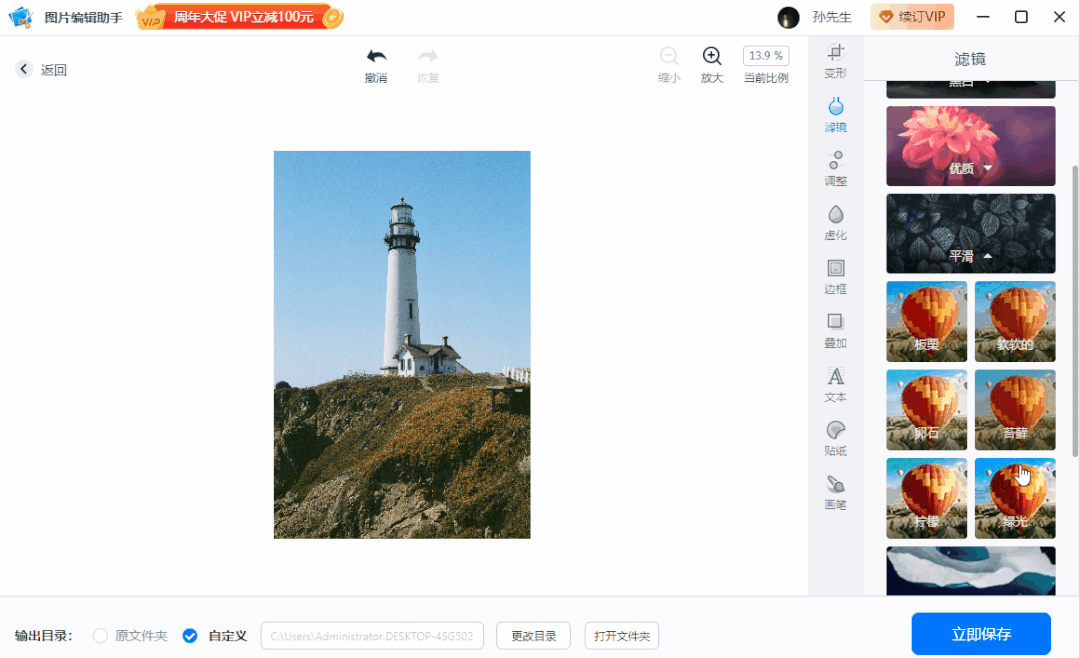Click the 更改目录 change directory button

pyautogui.click(x=533, y=636)
